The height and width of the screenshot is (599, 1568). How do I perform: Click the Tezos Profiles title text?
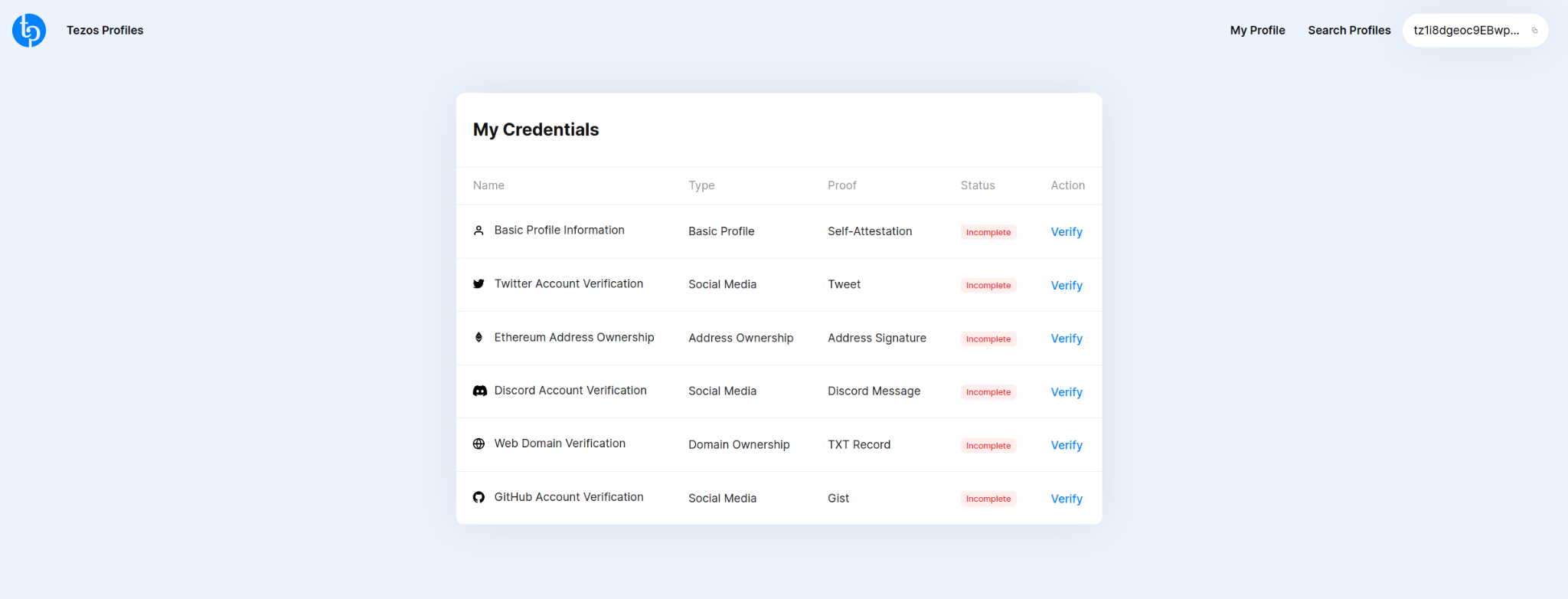[105, 31]
